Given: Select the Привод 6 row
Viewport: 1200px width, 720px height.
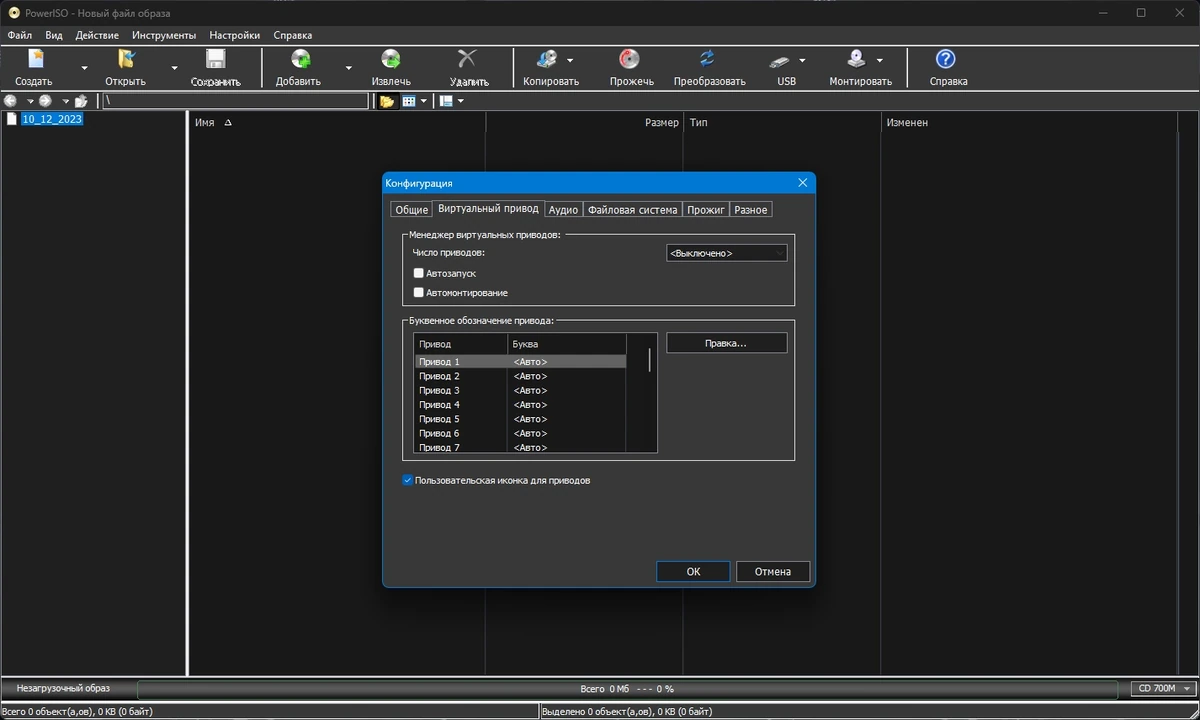Looking at the screenshot, I should click(520, 434).
